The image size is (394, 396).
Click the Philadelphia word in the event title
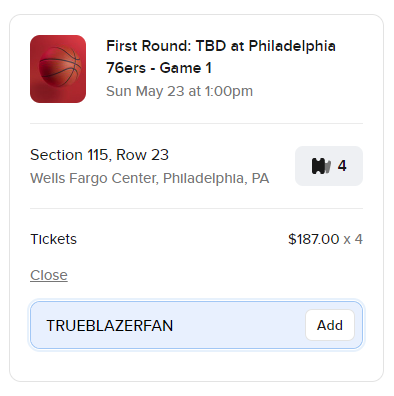(292, 46)
